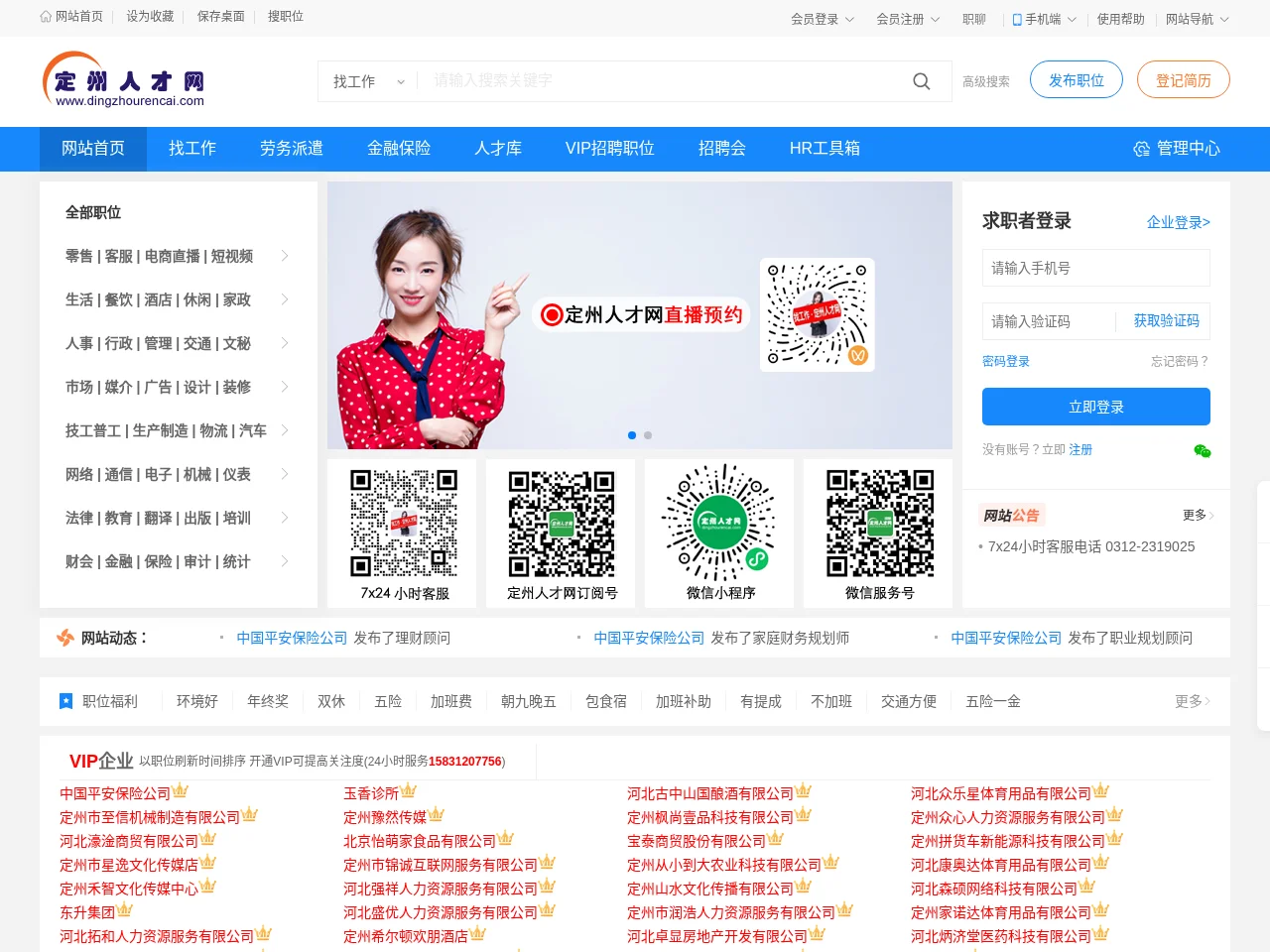
Task: Open 管理中心 headset icon
Action: (x=1141, y=149)
